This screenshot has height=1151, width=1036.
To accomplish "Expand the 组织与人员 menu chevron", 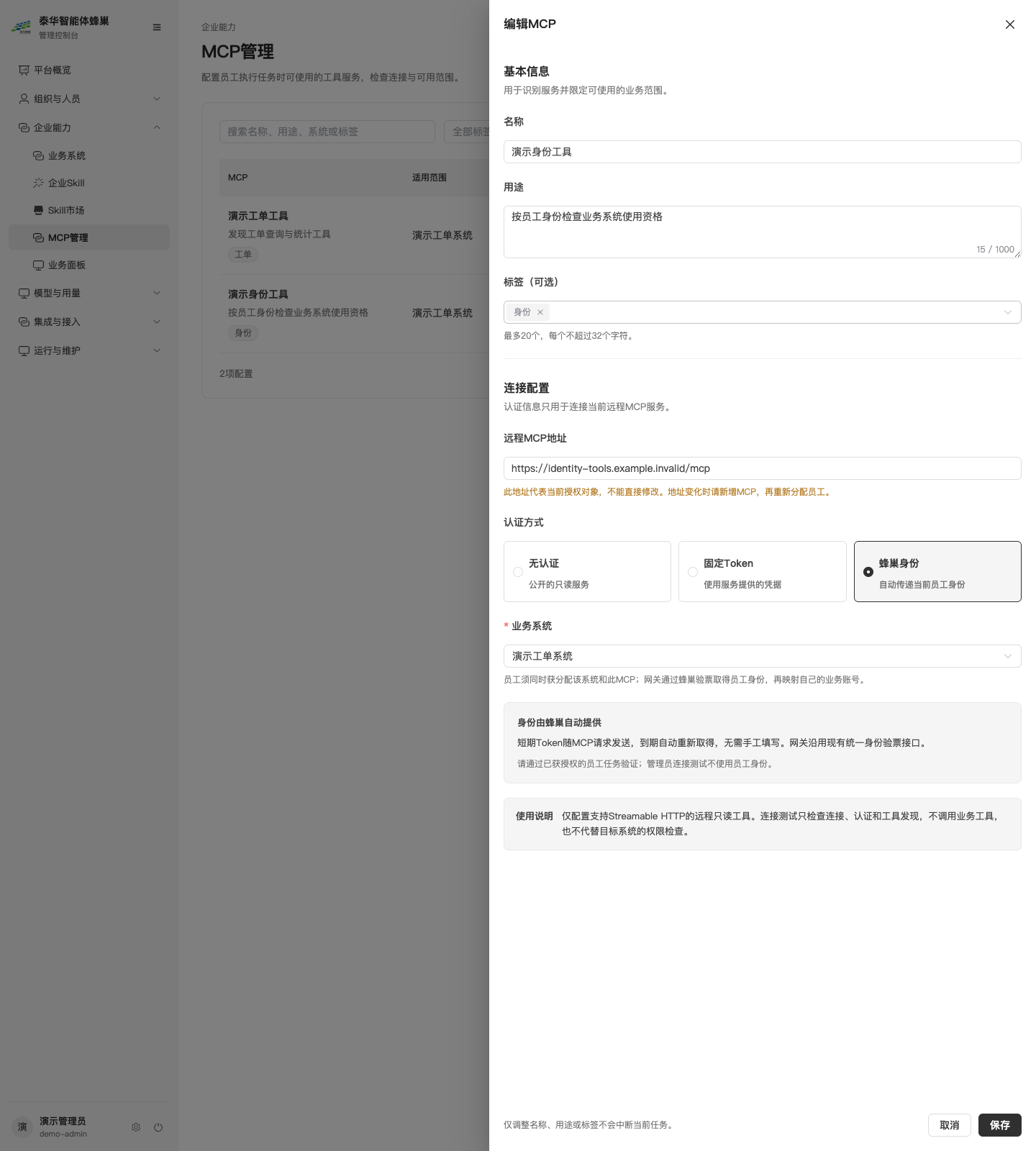I will coord(157,99).
